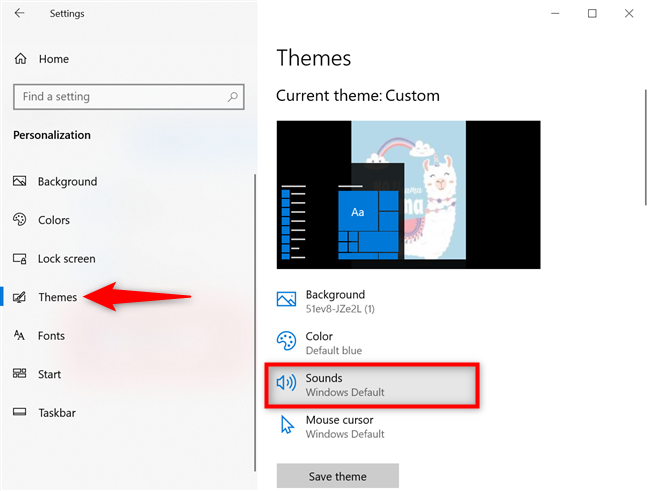Click the Mouse cursor pointer icon
Image resolution: width=648 pixels, height=491 pixels.
point(287,424)
